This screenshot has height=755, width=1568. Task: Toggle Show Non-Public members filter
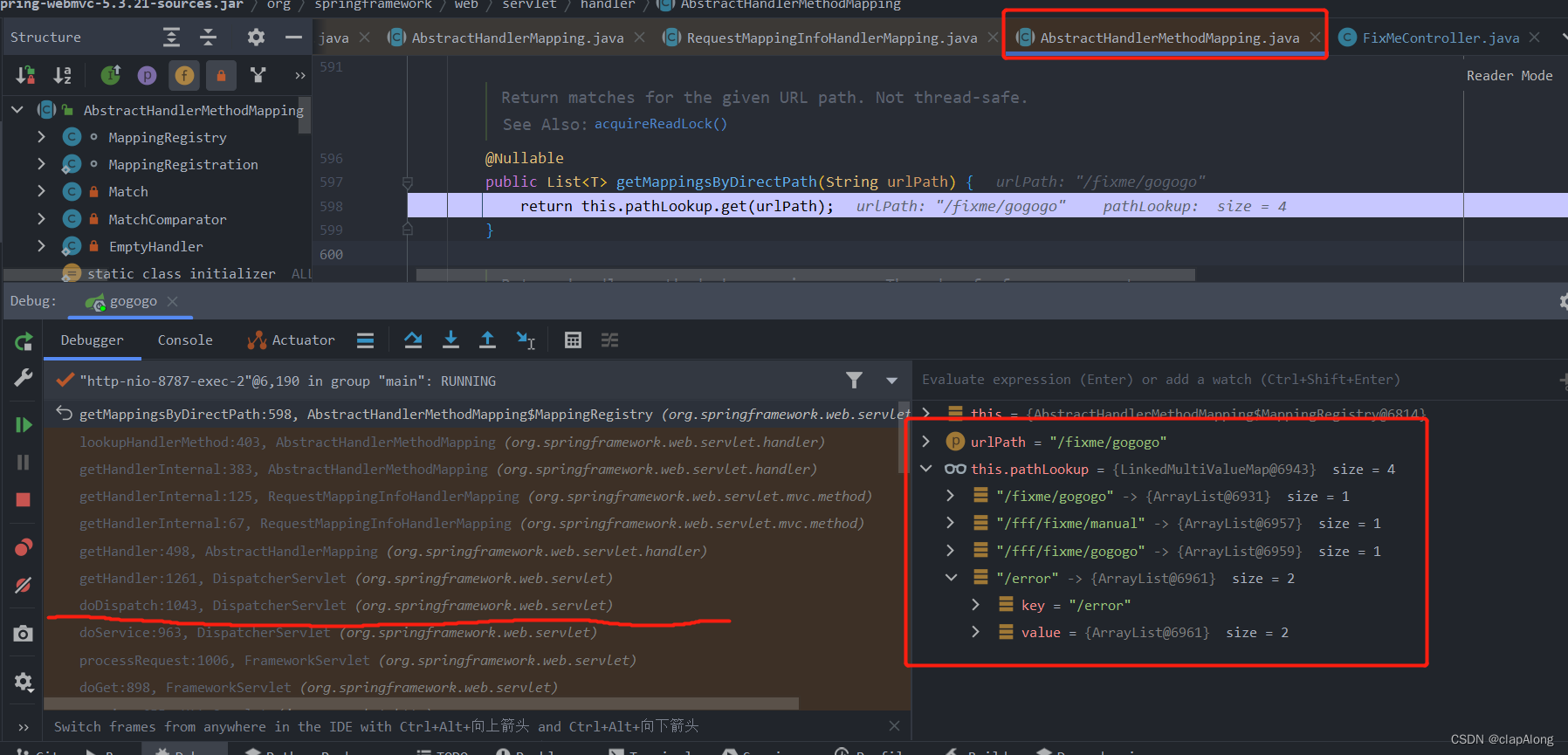point(221,76)
